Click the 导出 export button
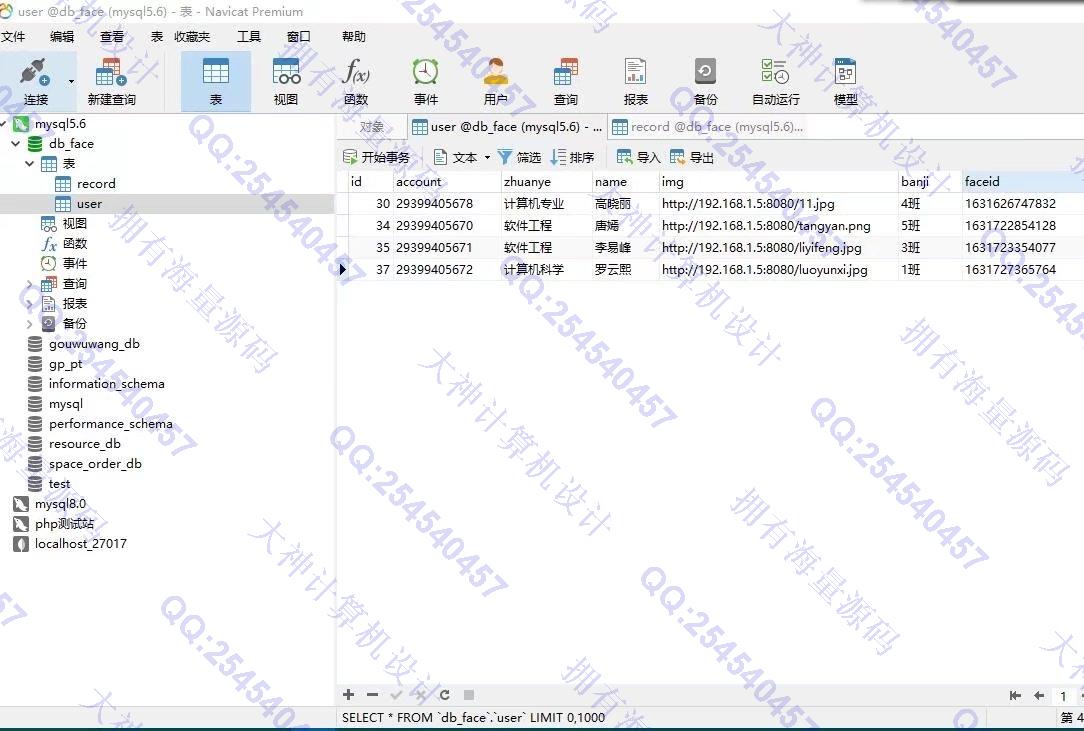Image resolution: width=1084 pixels, height=731 pixels. point(692,158)
